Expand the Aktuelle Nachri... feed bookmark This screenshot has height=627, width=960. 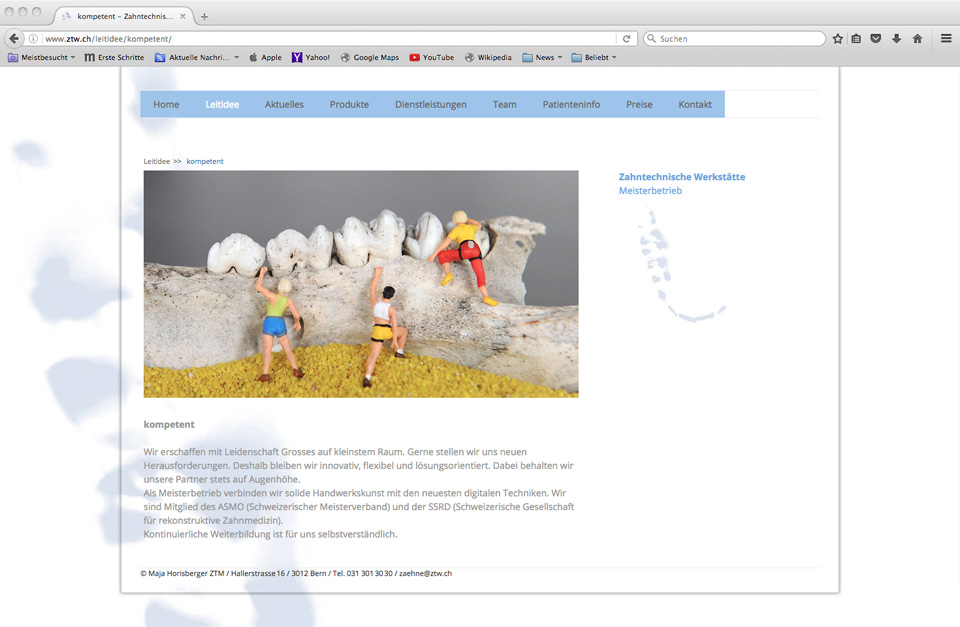[x=197, y=58]
